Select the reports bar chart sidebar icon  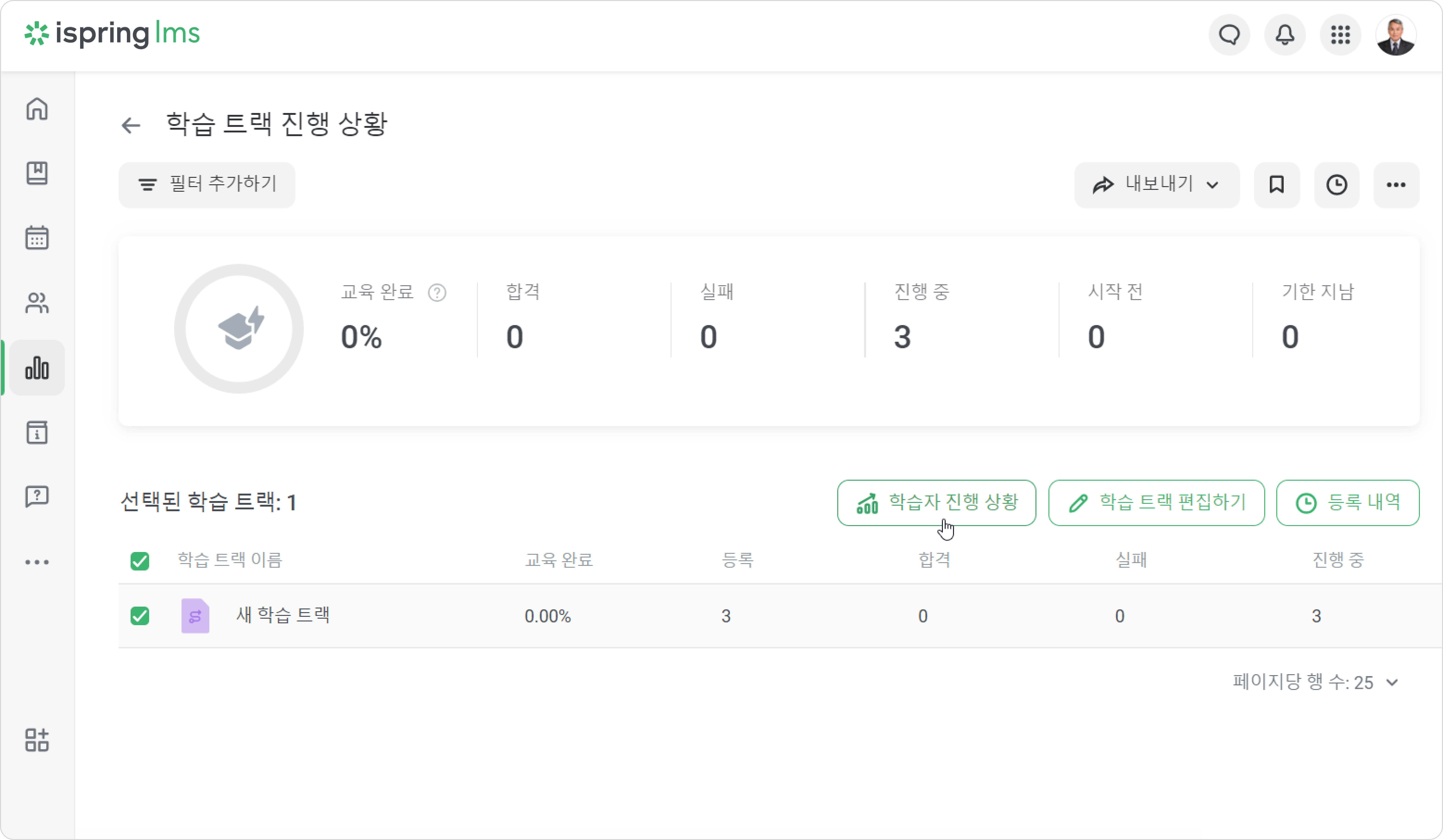point(37,368)
